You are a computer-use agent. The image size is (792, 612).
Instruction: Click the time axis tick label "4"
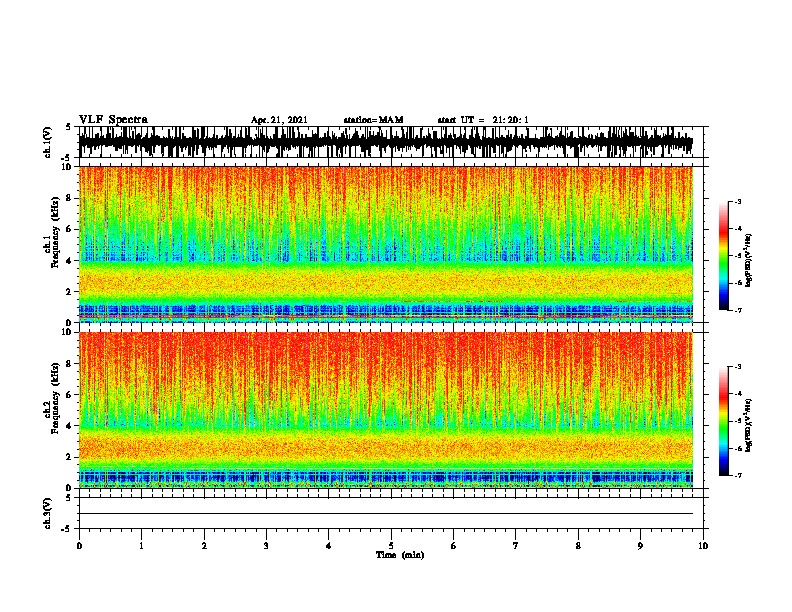pos(329,546)
